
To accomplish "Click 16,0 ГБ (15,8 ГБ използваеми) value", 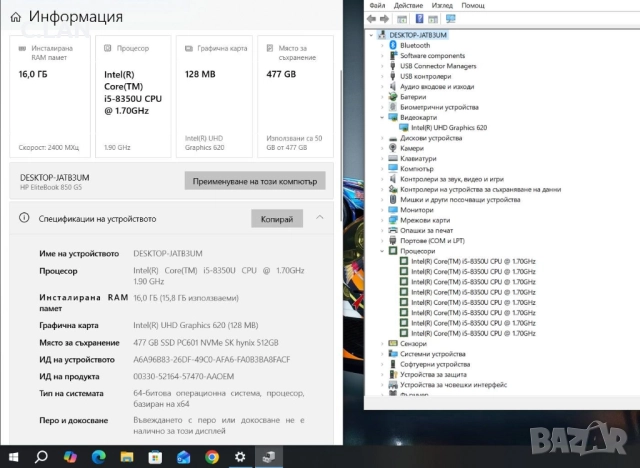I will click(186, 298).
